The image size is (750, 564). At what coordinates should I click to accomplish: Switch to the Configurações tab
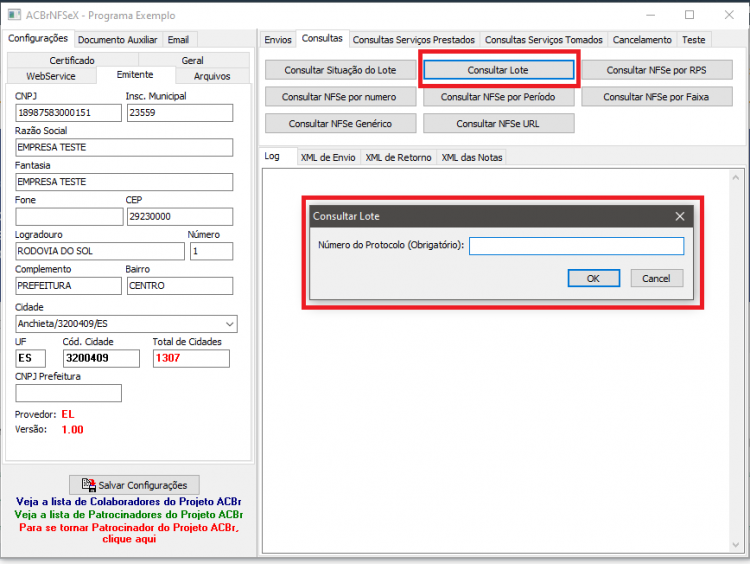pyautogui.click(x=38, y=38)
